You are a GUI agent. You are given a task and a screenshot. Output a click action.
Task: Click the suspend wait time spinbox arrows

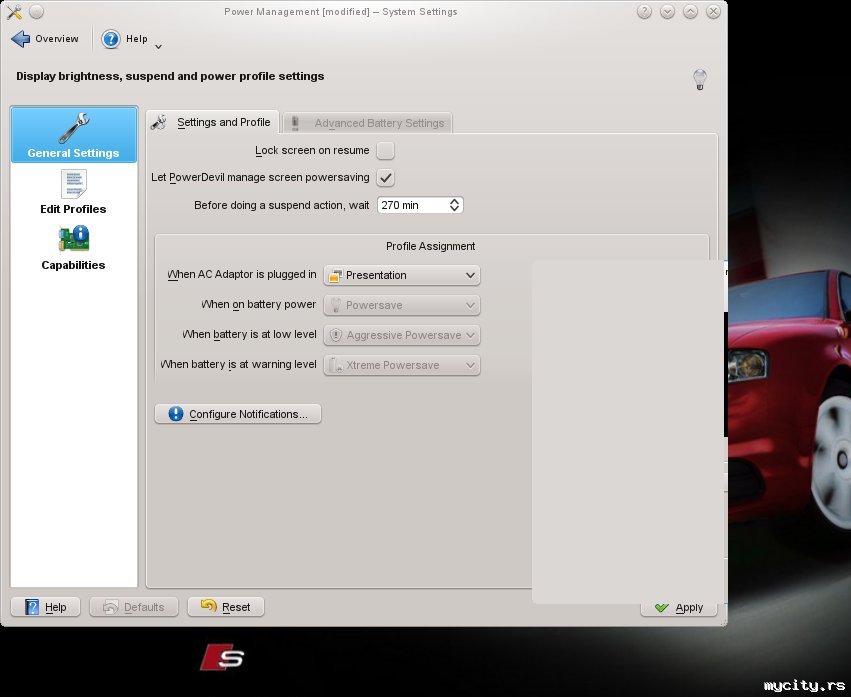[x=455, y=205]
